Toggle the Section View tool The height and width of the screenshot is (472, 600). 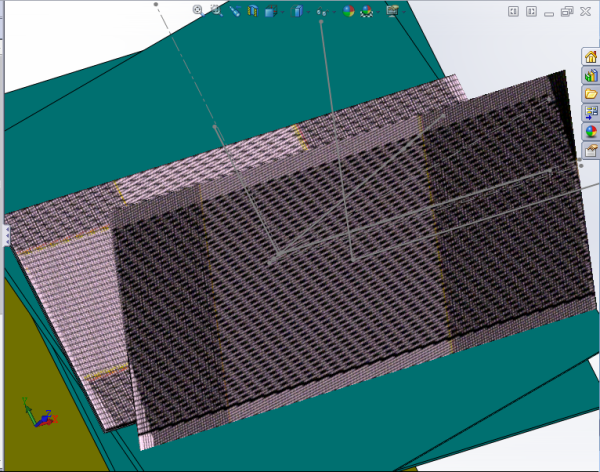251,11
